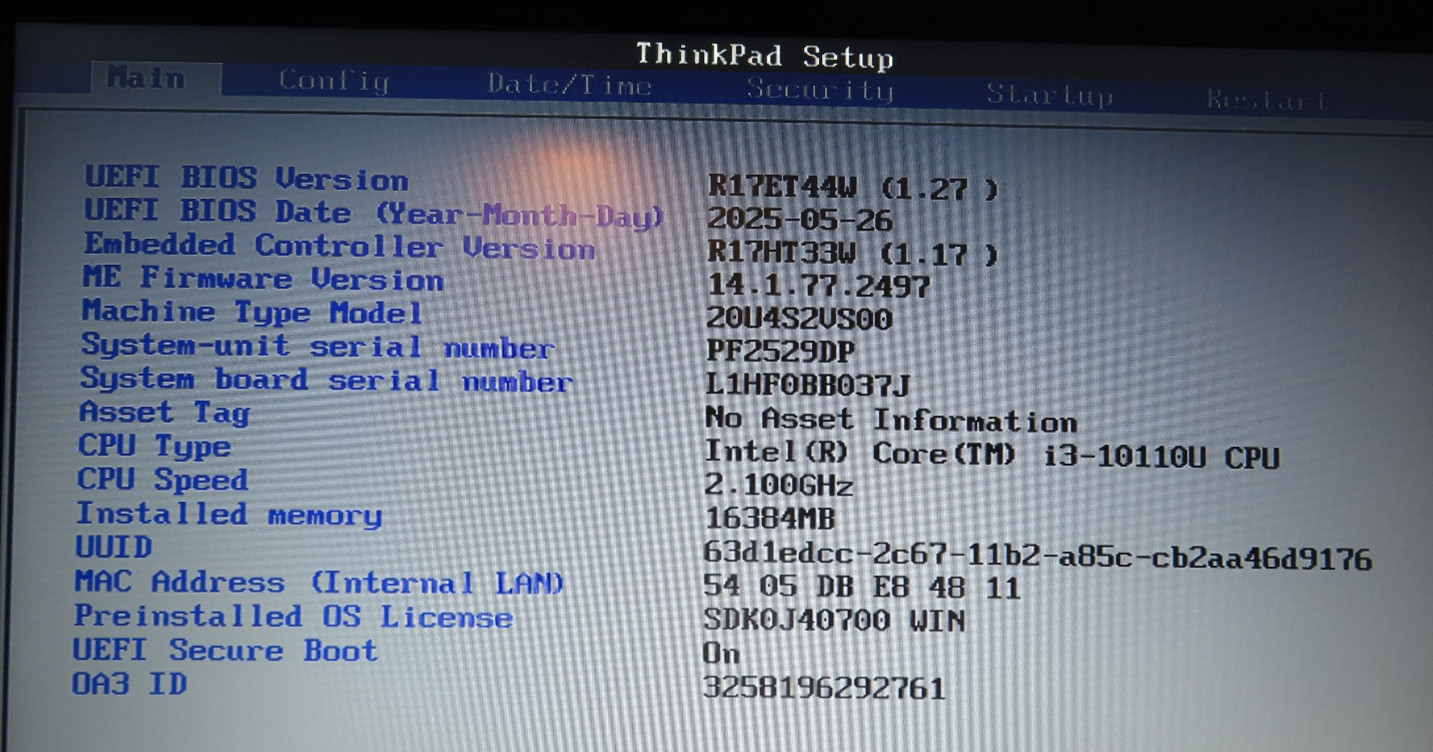Click No Asset Information value
This screenshot has width=1433, height=752.
point(890,420)
